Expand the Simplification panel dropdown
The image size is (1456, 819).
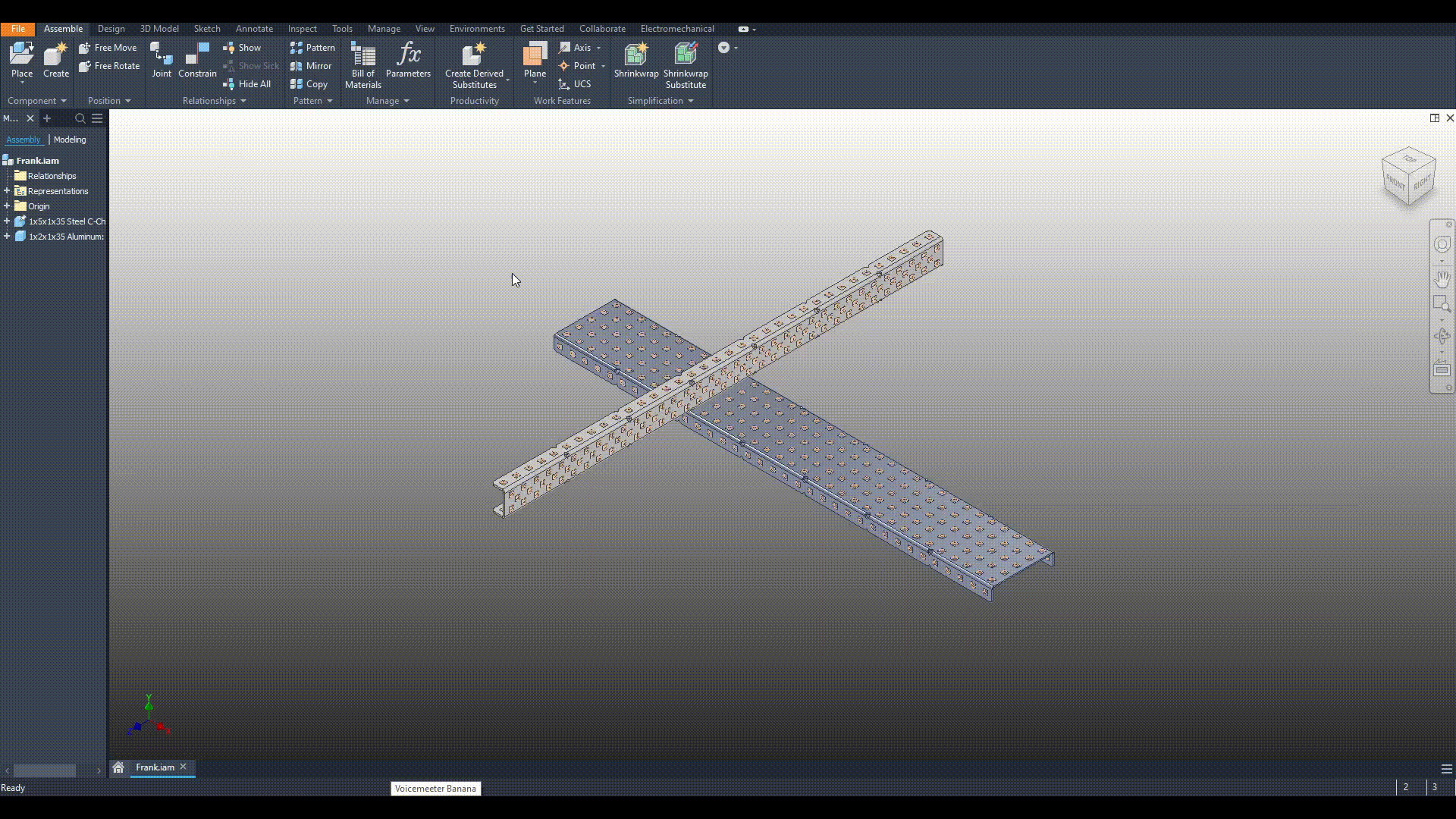click(x=691, y=101)
